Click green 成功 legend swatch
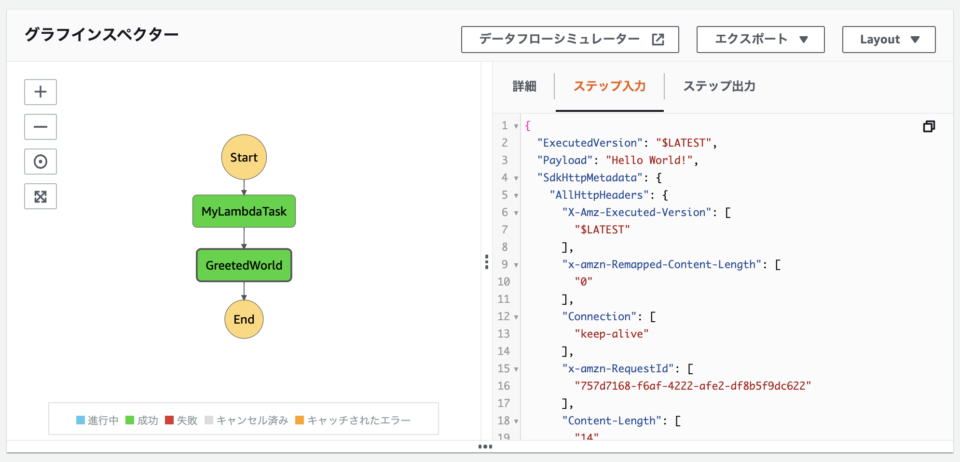Image resolution: width=960 pixels, height=462 pixels. point(130,420)
